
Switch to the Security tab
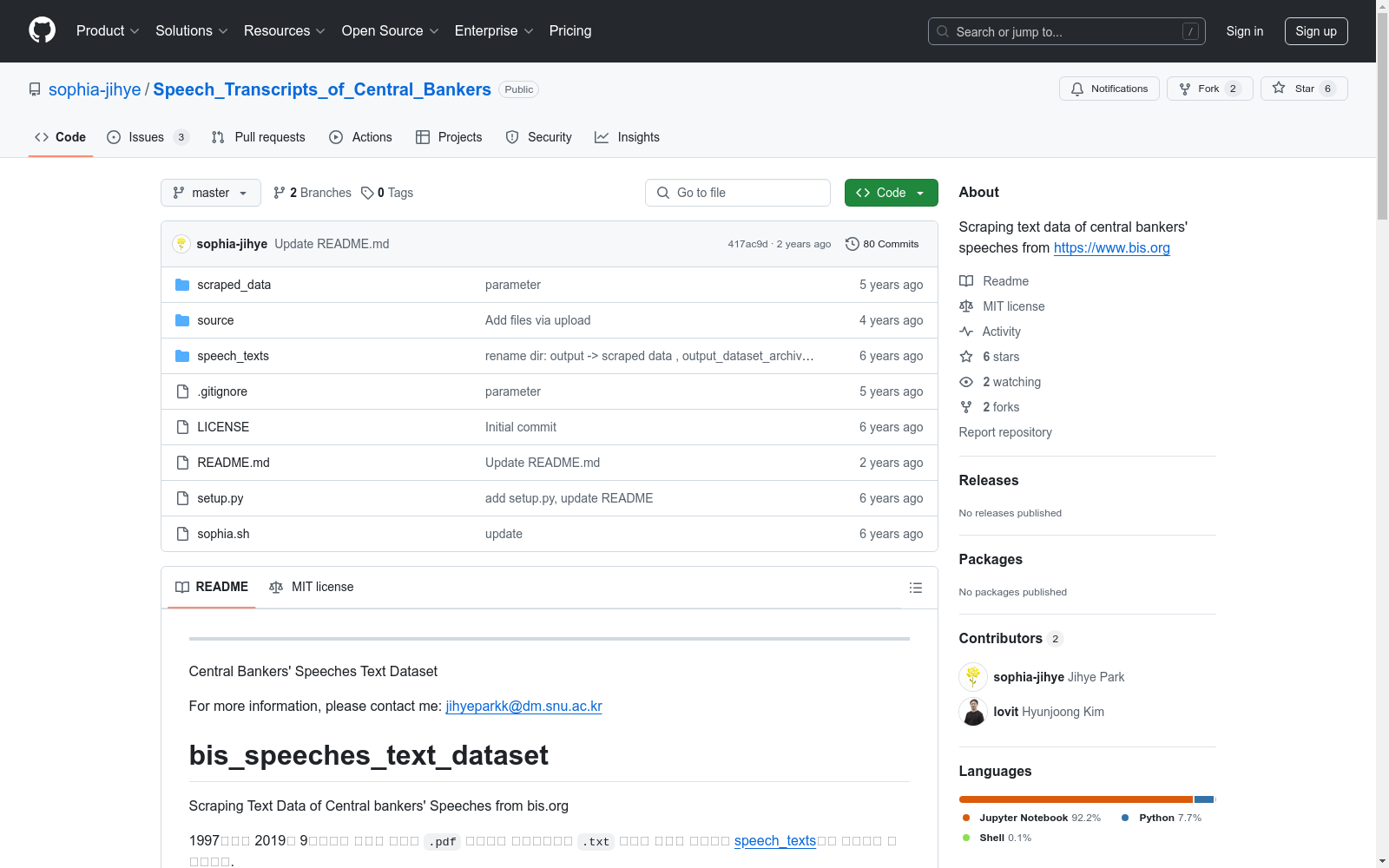point(539,137)
